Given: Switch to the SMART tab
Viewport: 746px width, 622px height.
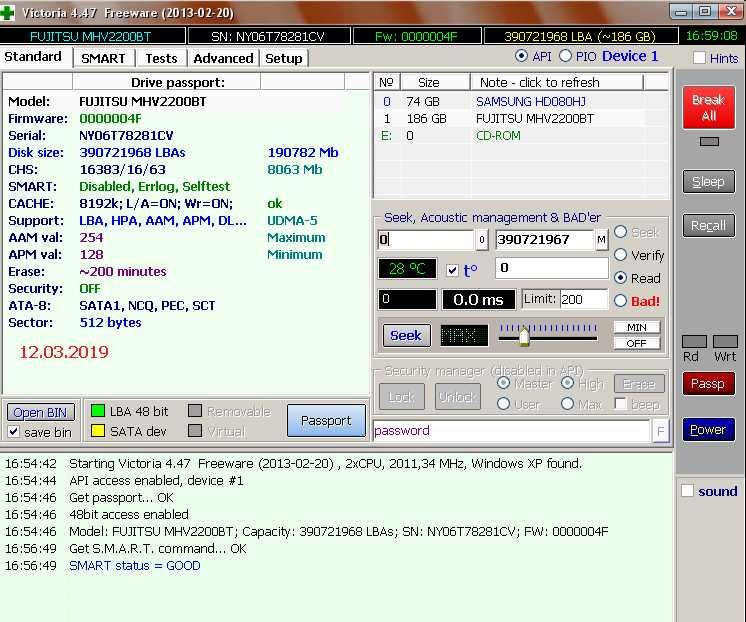Looking at the screenshot, I should pyautogui.click(x=103, y=59).
